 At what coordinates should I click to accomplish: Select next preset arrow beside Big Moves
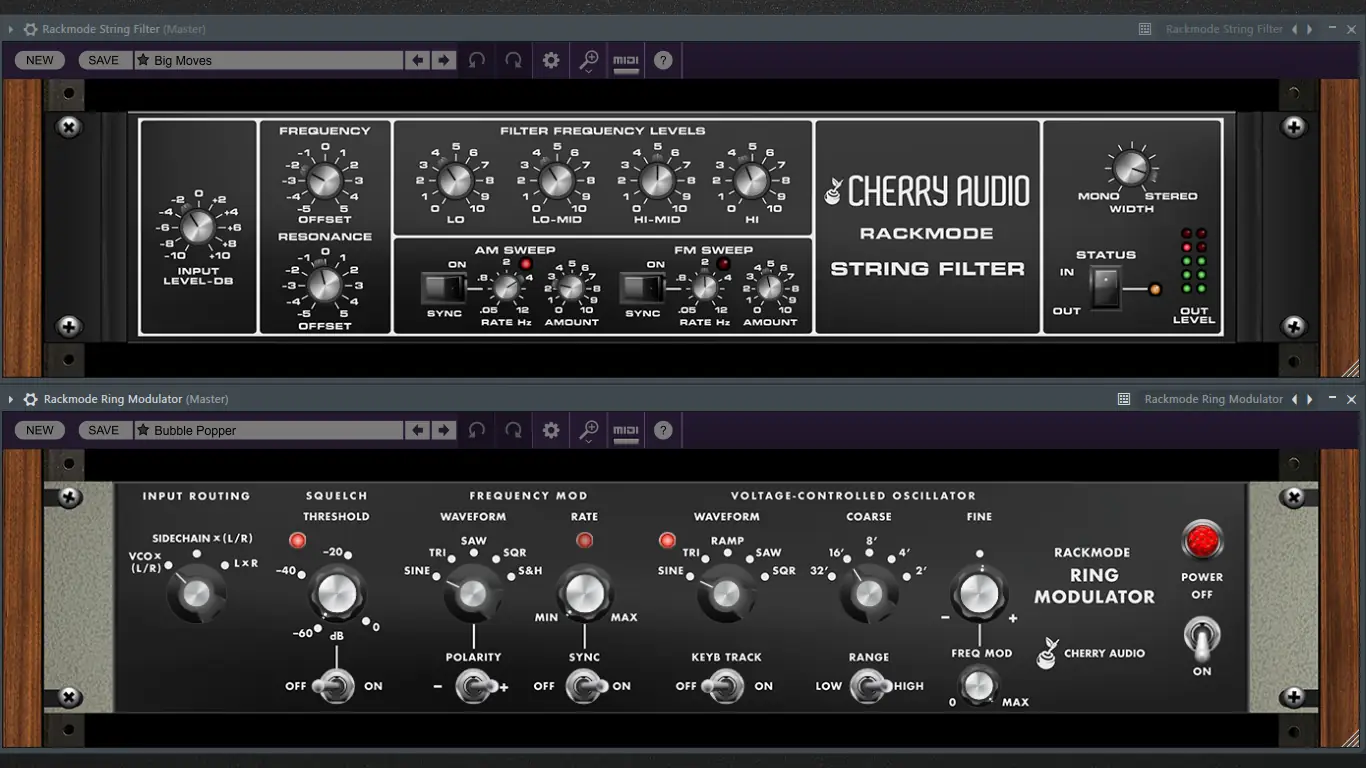click(x=444, y=60)
